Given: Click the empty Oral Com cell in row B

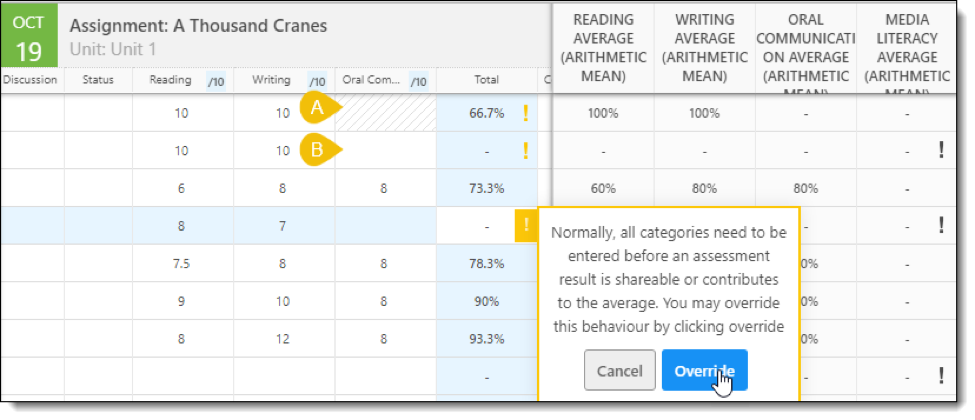Looking at the screenshot, I should [386, 151].
